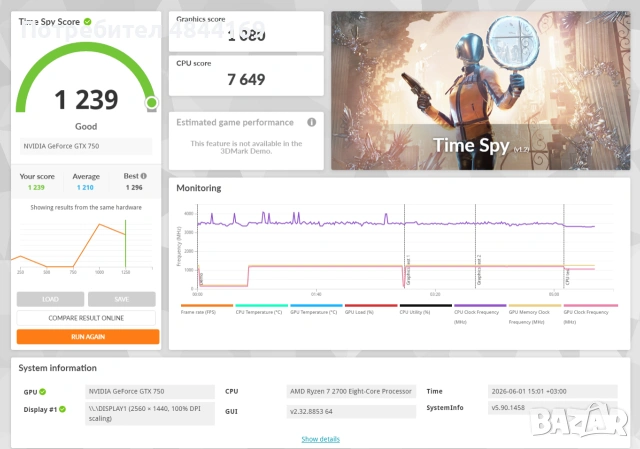Click the GPU value NVIDIA GeForce GTX 750 in System information
The width and height of the screenshot is (640, 449).
(x=150, y=391)
